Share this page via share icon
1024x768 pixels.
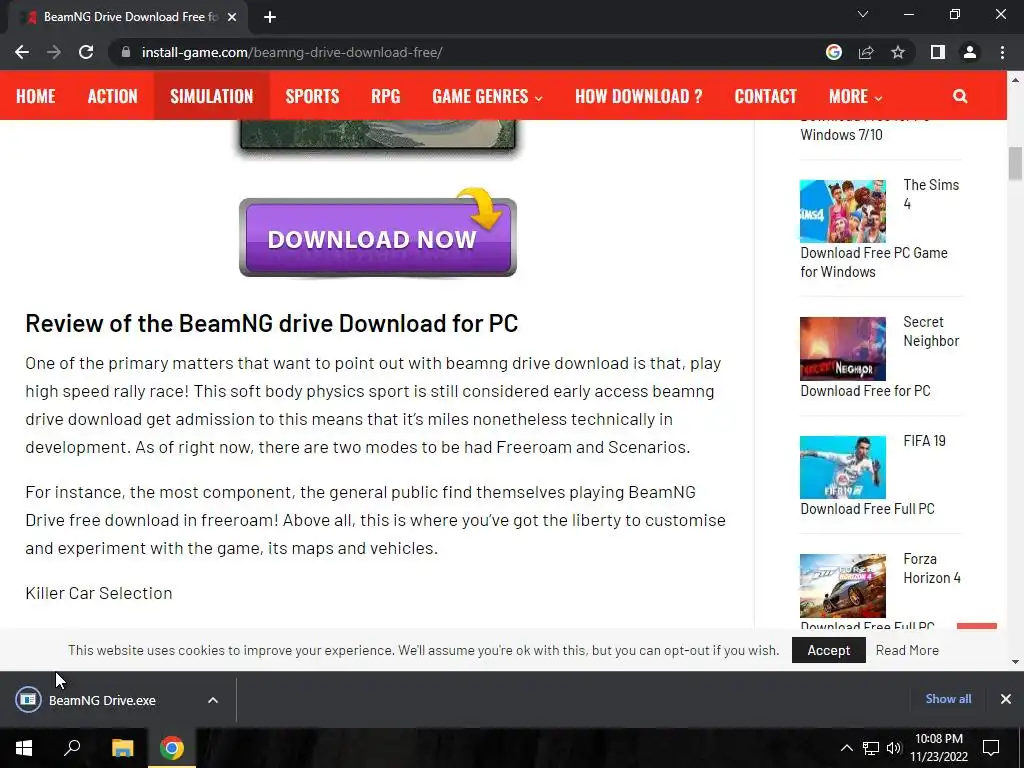[866, 52]
